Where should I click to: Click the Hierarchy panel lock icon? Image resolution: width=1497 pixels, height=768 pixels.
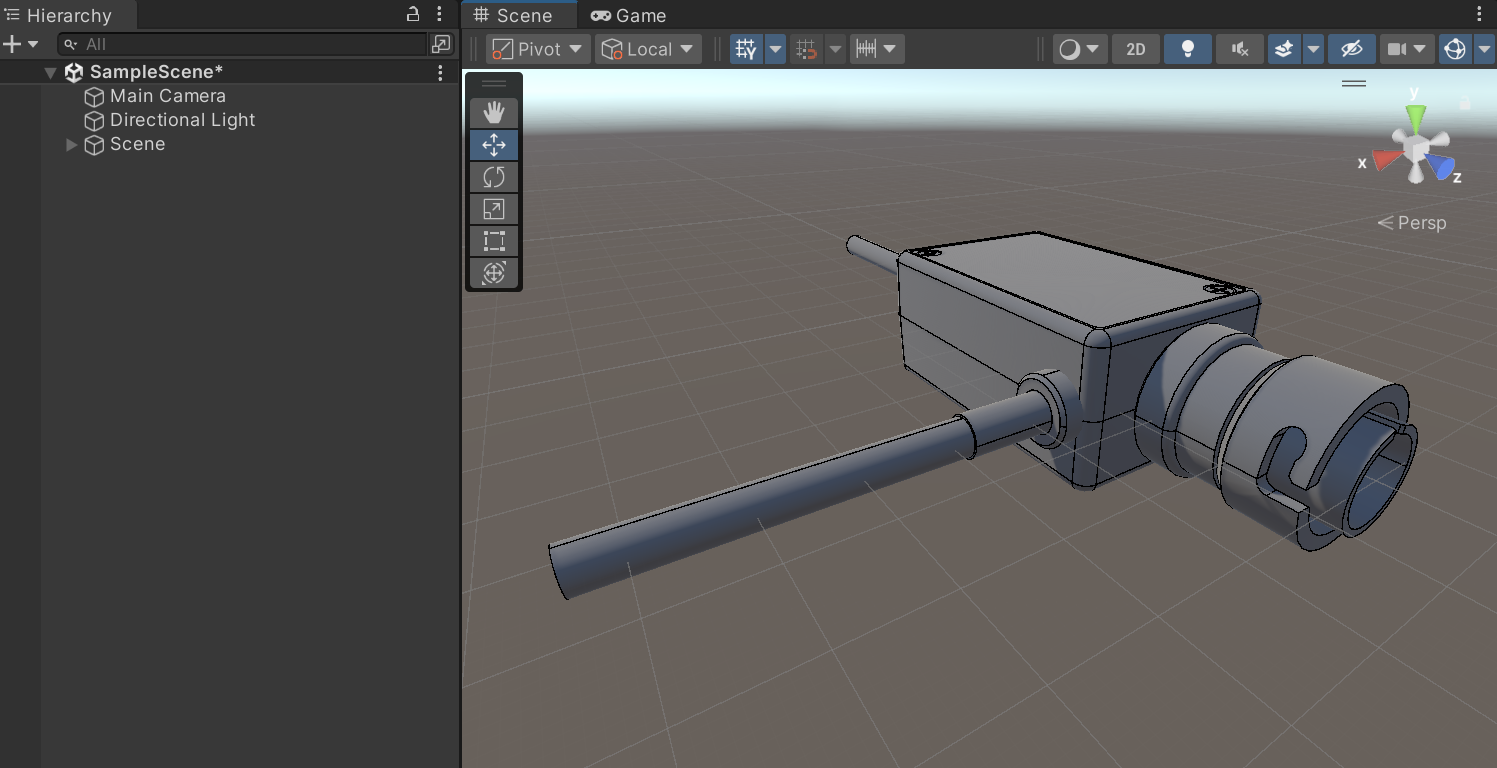(x=413, y=14)
